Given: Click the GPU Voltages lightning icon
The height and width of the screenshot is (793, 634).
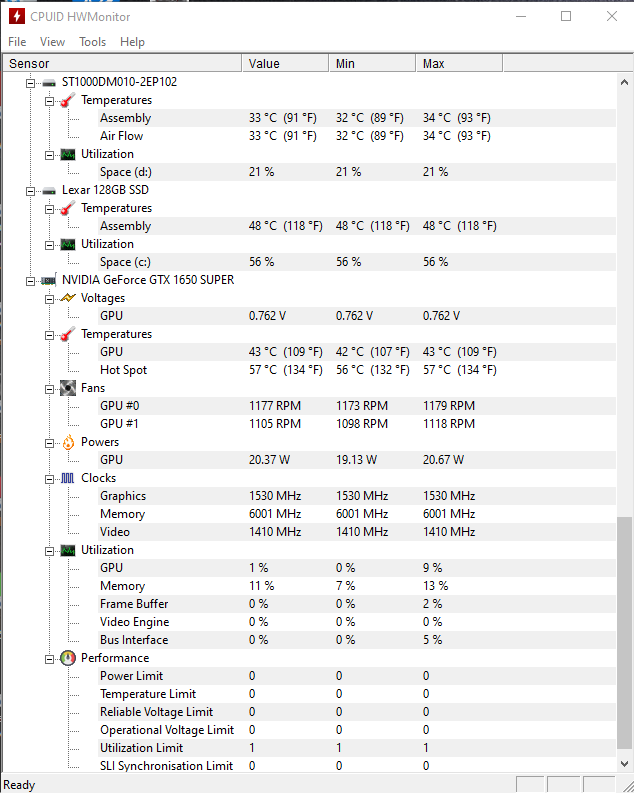Looking at the screenshot, I should [68, 298].
